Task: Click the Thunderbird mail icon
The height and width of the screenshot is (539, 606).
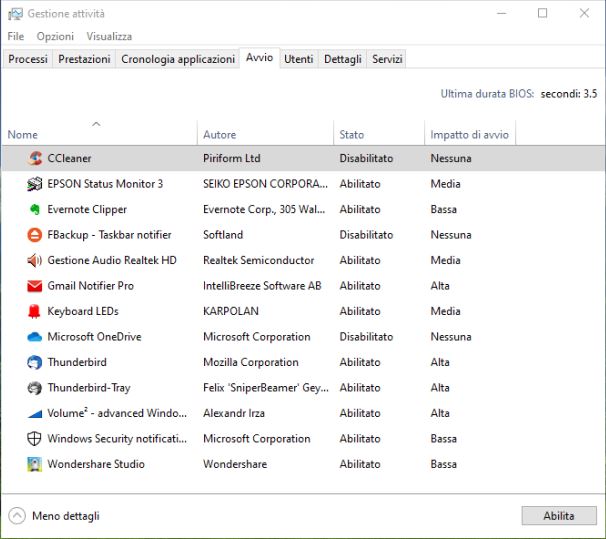Action: click(x=34, y=362)
